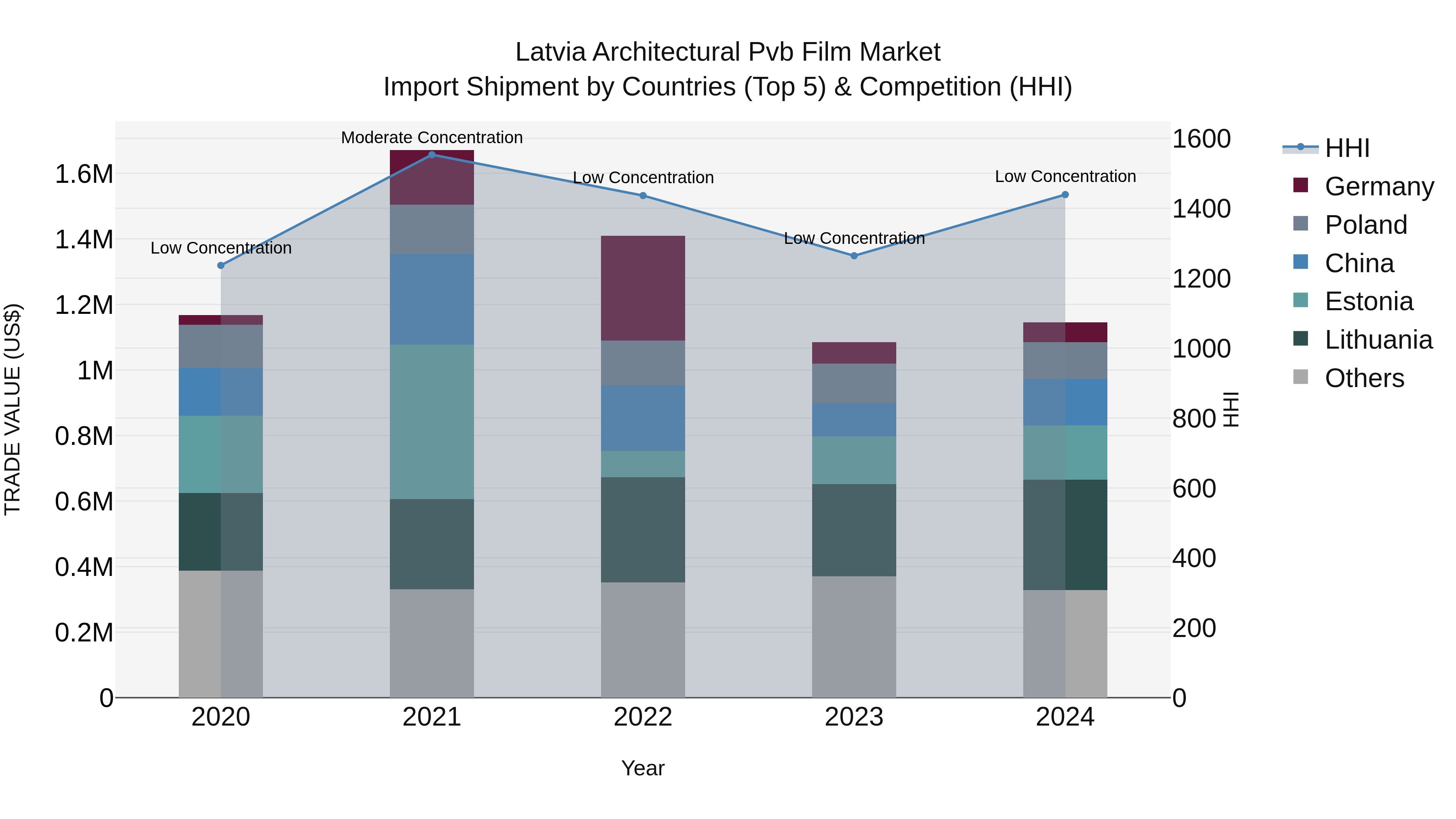
Task: Click the 2021 Others bar segment
Action: click(x=432, y=643)
